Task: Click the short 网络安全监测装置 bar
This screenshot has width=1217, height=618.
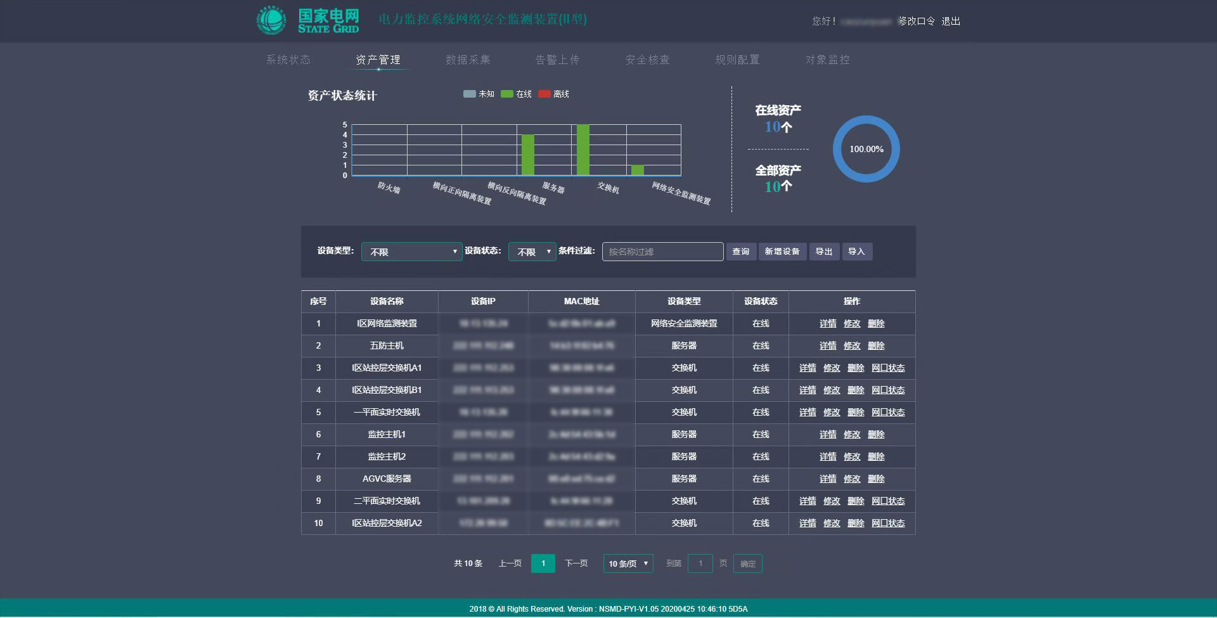Action: (x=637, y=170)
